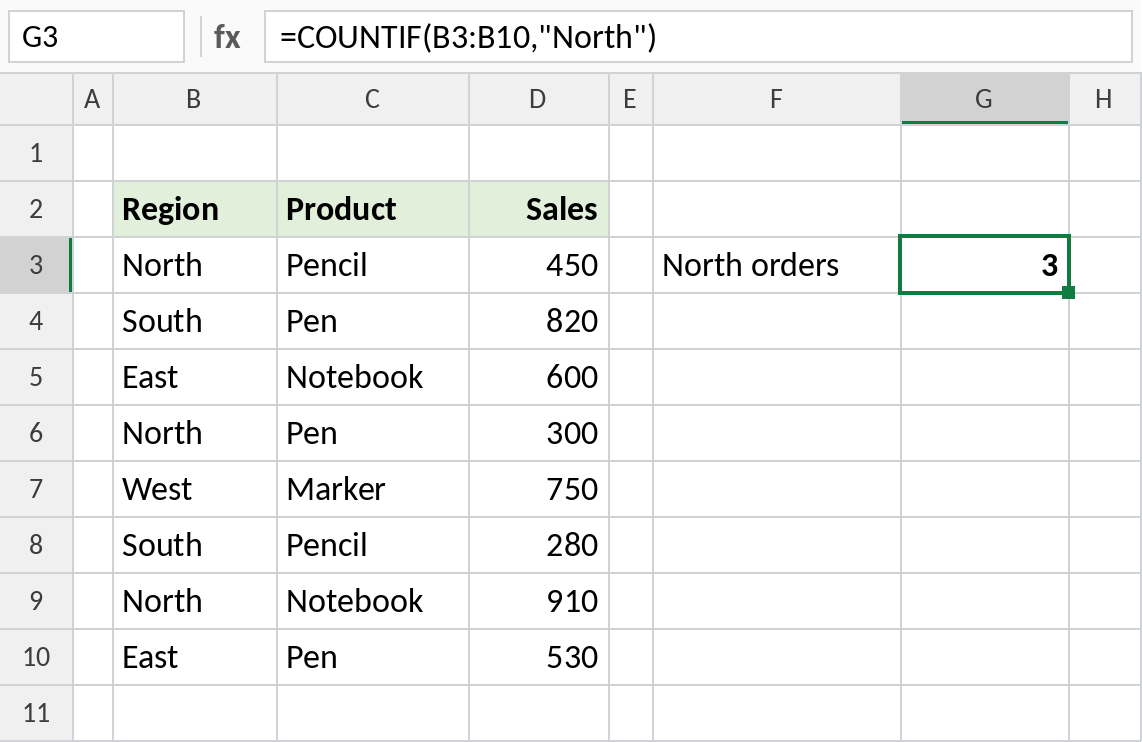Image resolution: width=1142 pixels, height=742 pixels.
Task: Select row 7 header
Action: [x=36, y=489]
